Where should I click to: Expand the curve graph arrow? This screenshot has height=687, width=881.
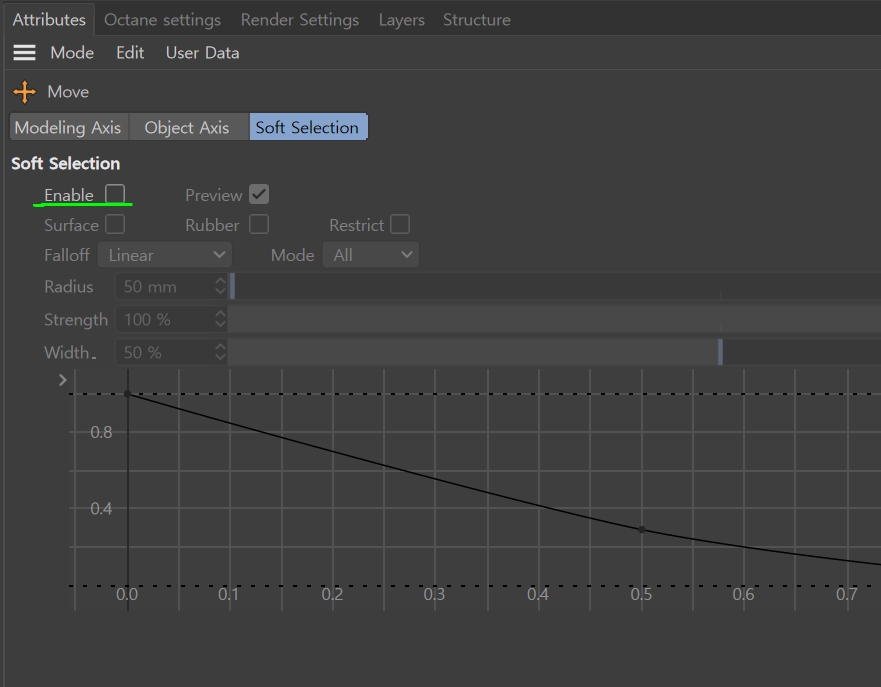pyautogui.click(x=63, y=380)
